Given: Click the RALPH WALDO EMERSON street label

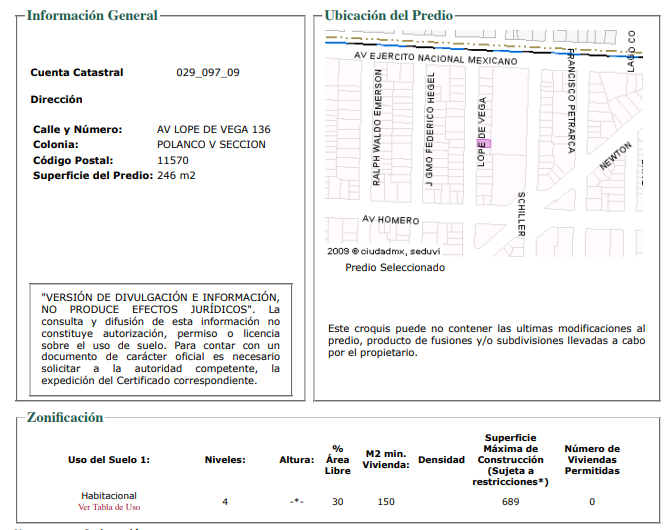Looking at the screenshot, I should point(377,127).
